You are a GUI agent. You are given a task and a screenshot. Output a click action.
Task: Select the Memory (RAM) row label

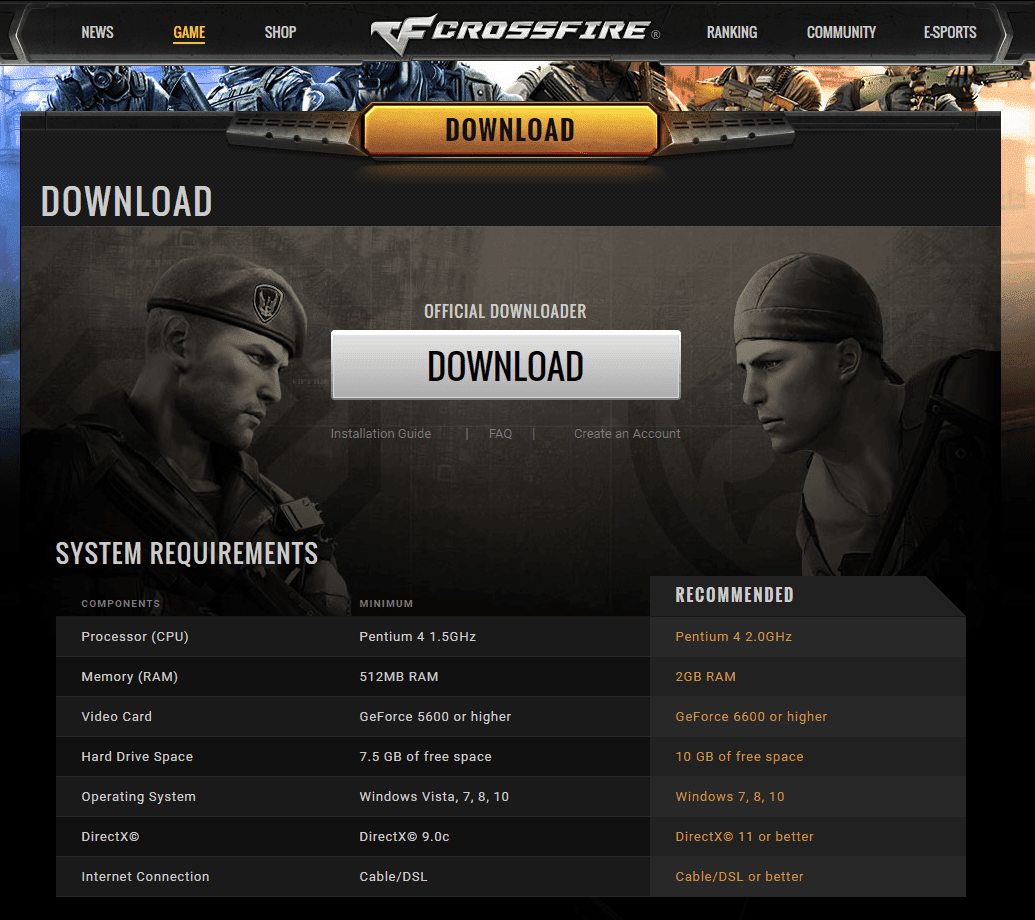tap(129, 676)
